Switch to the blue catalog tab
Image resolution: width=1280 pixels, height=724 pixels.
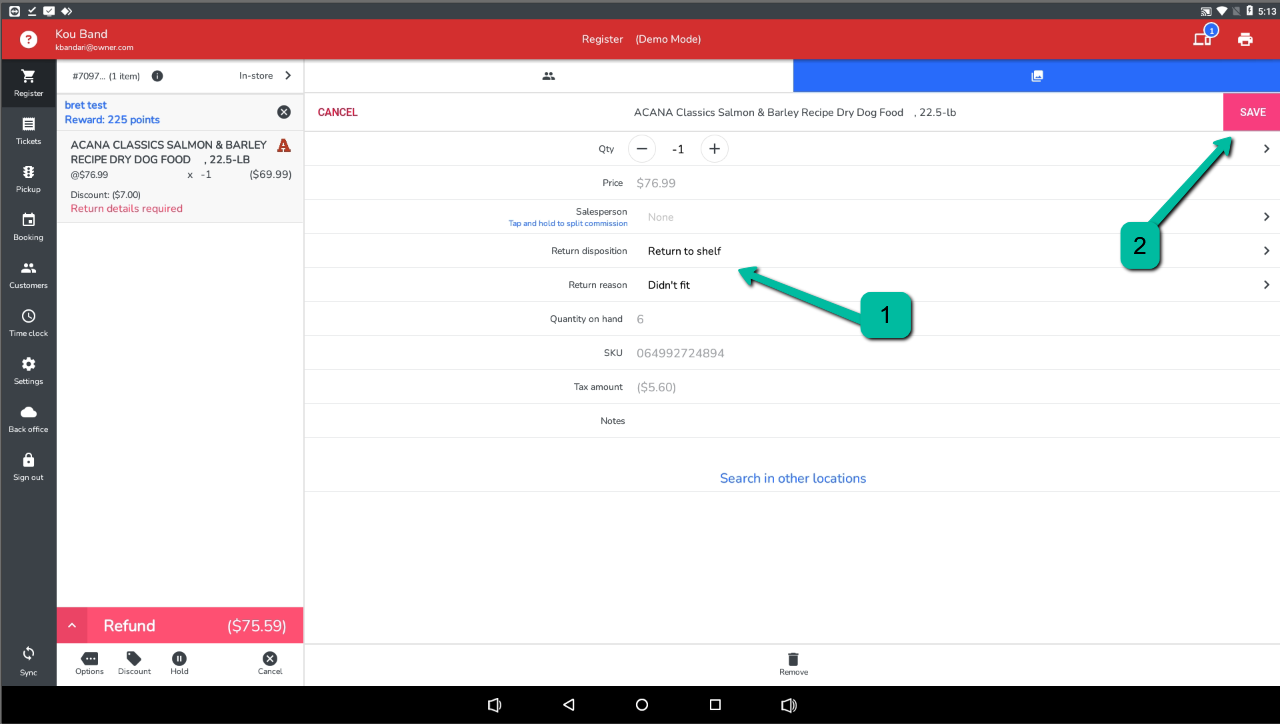(x=1036, y=76)
